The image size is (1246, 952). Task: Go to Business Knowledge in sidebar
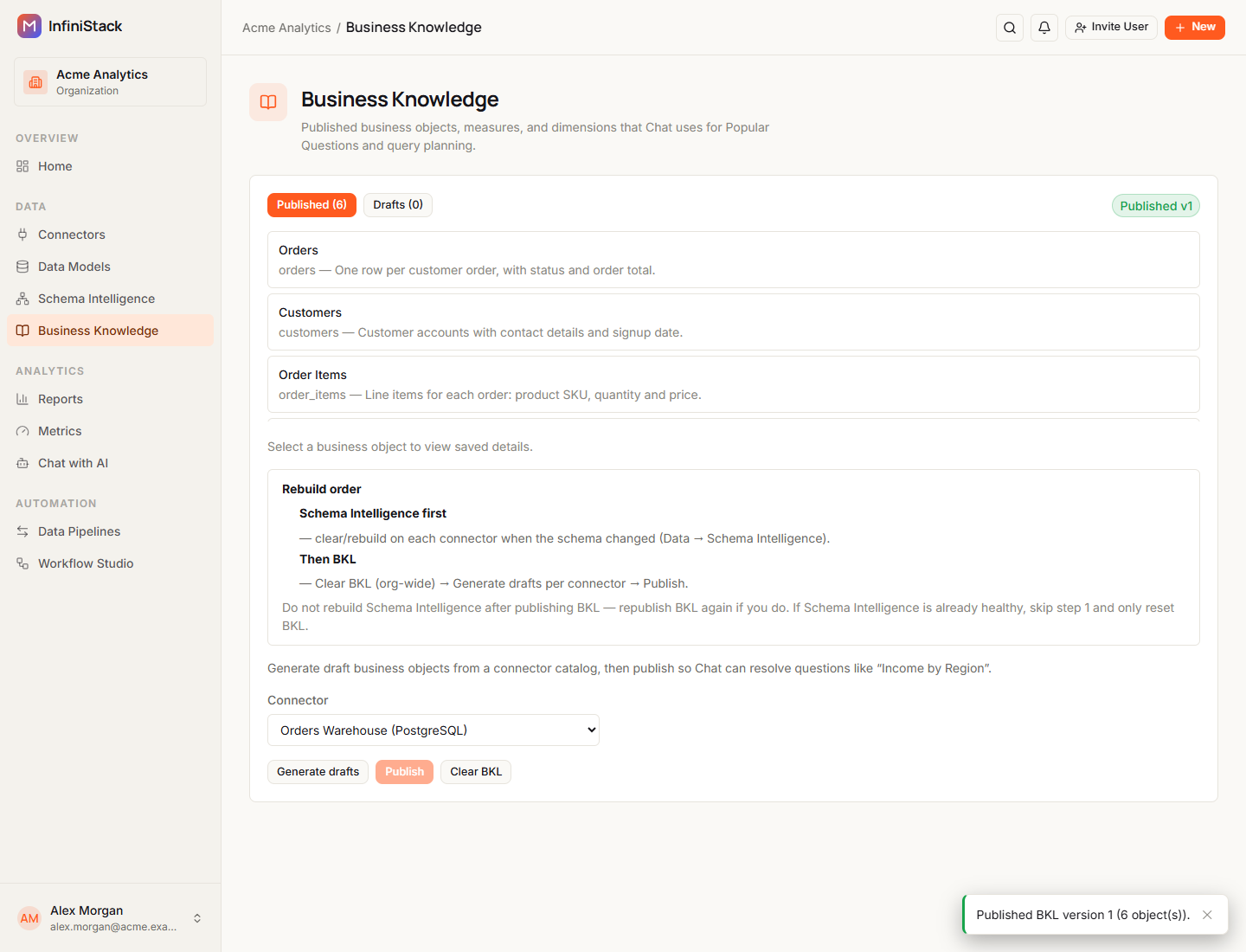click(110, 331)
